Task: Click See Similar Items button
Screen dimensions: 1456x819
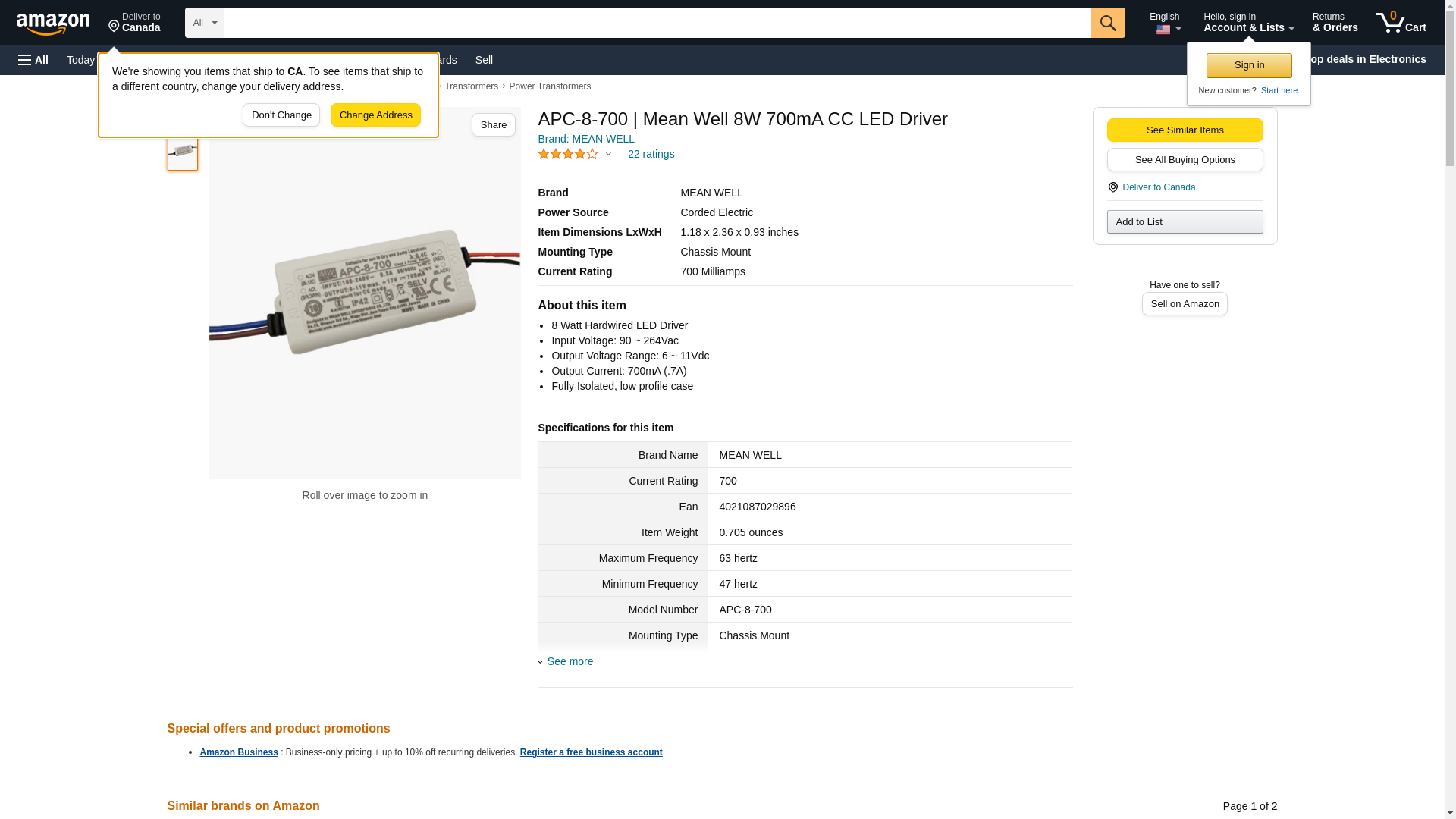Action: 1185,130
